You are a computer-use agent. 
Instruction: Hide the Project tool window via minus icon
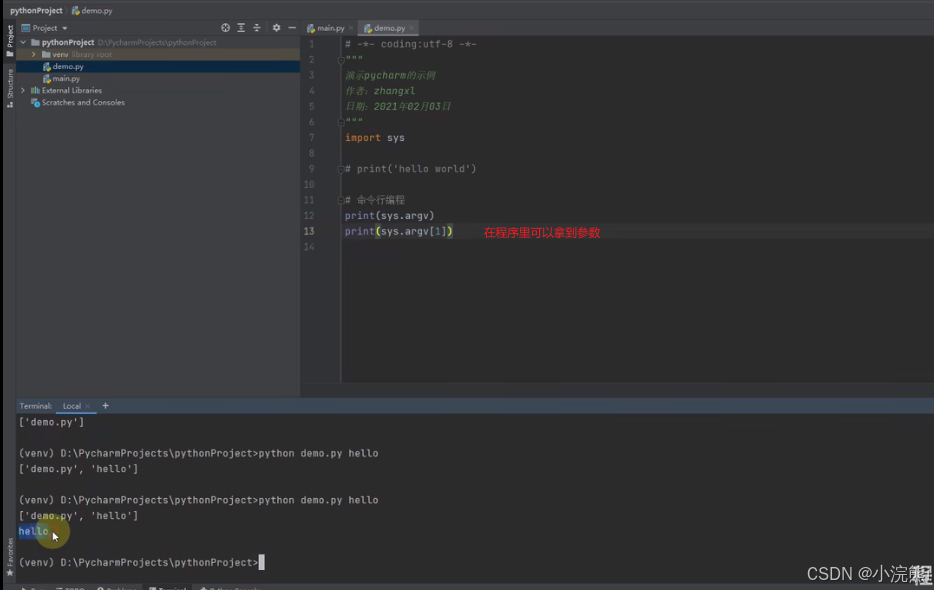(292, 27)
